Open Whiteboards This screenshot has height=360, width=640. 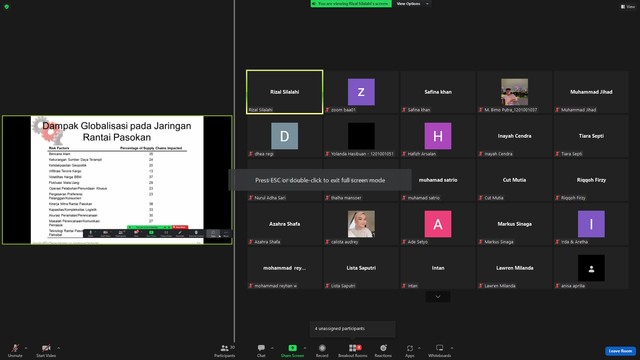tap(440, 350)
